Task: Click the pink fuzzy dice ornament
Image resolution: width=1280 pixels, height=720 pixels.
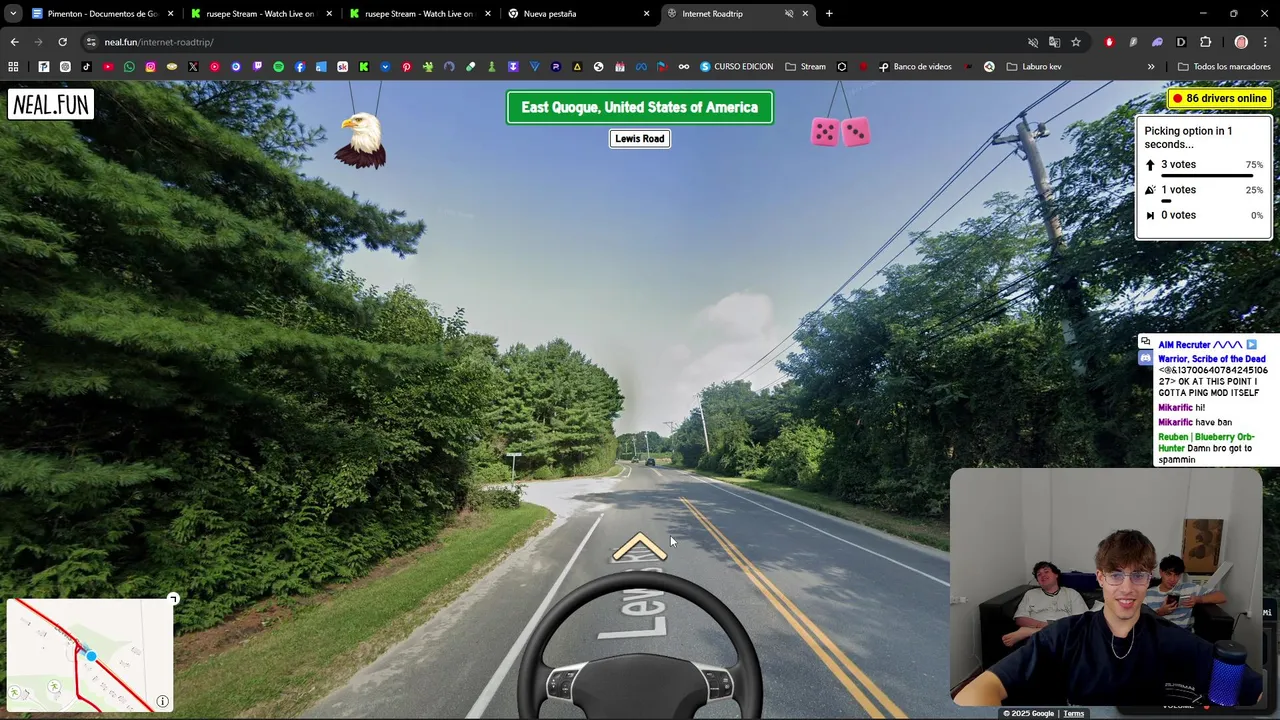Action: click(840, 131)
